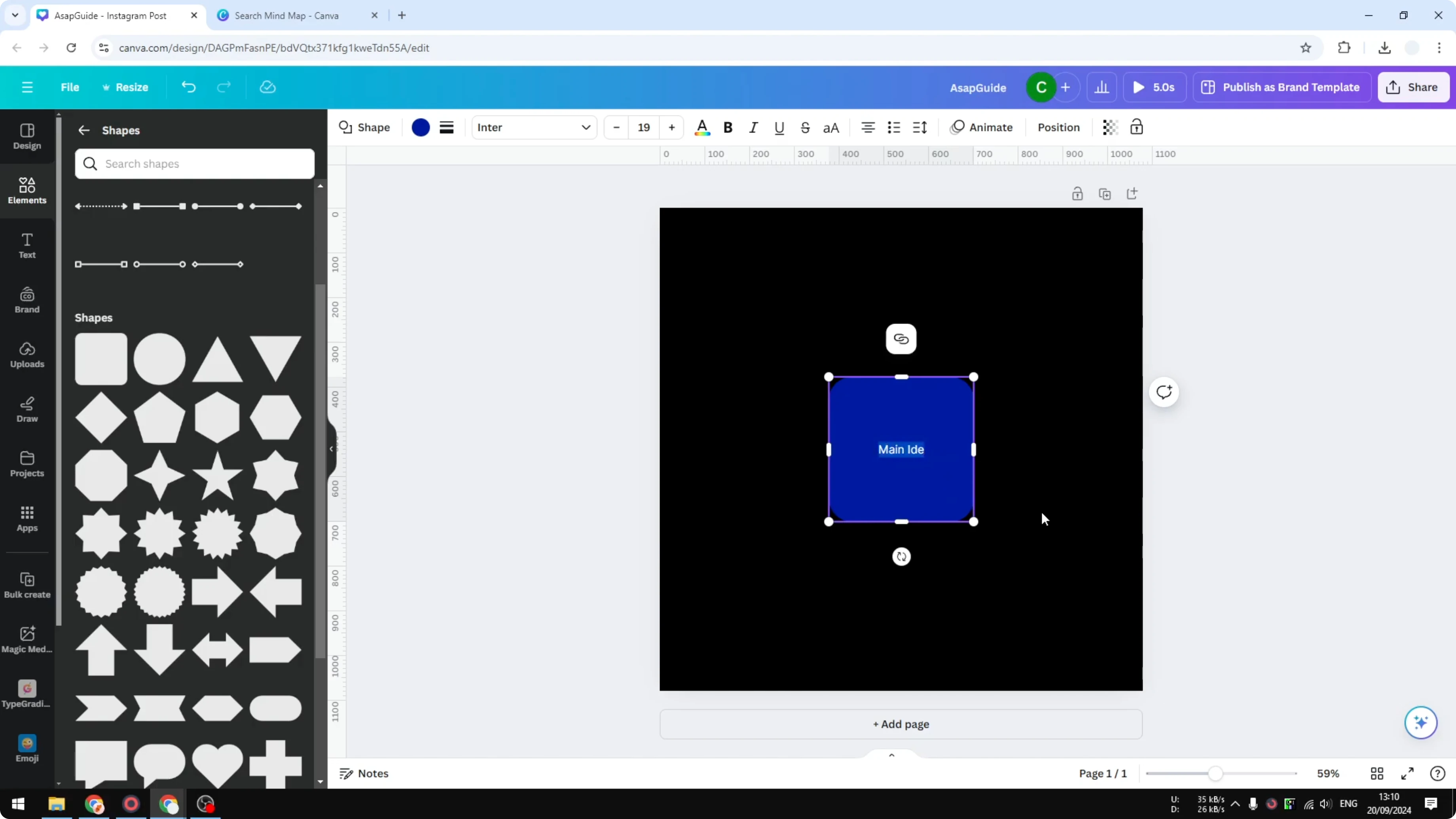The width and height of the screenshot is (1456, 819).
Task: Undo the last action
Action: click(188, 87)
